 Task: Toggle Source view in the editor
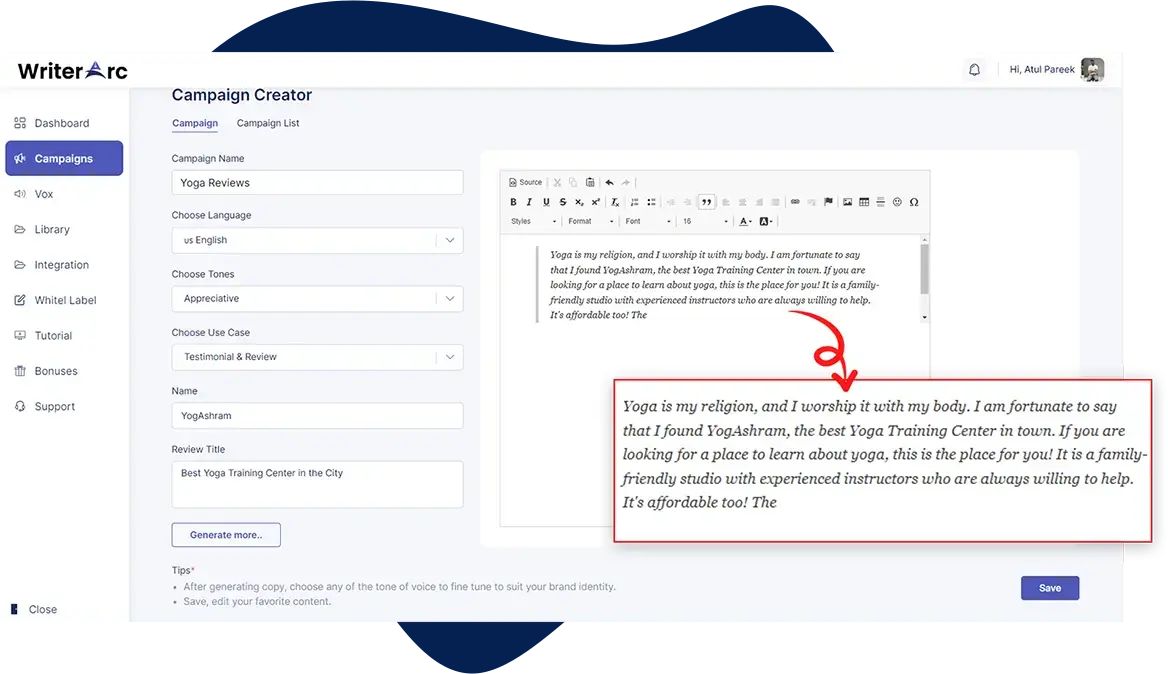[526, 183]
